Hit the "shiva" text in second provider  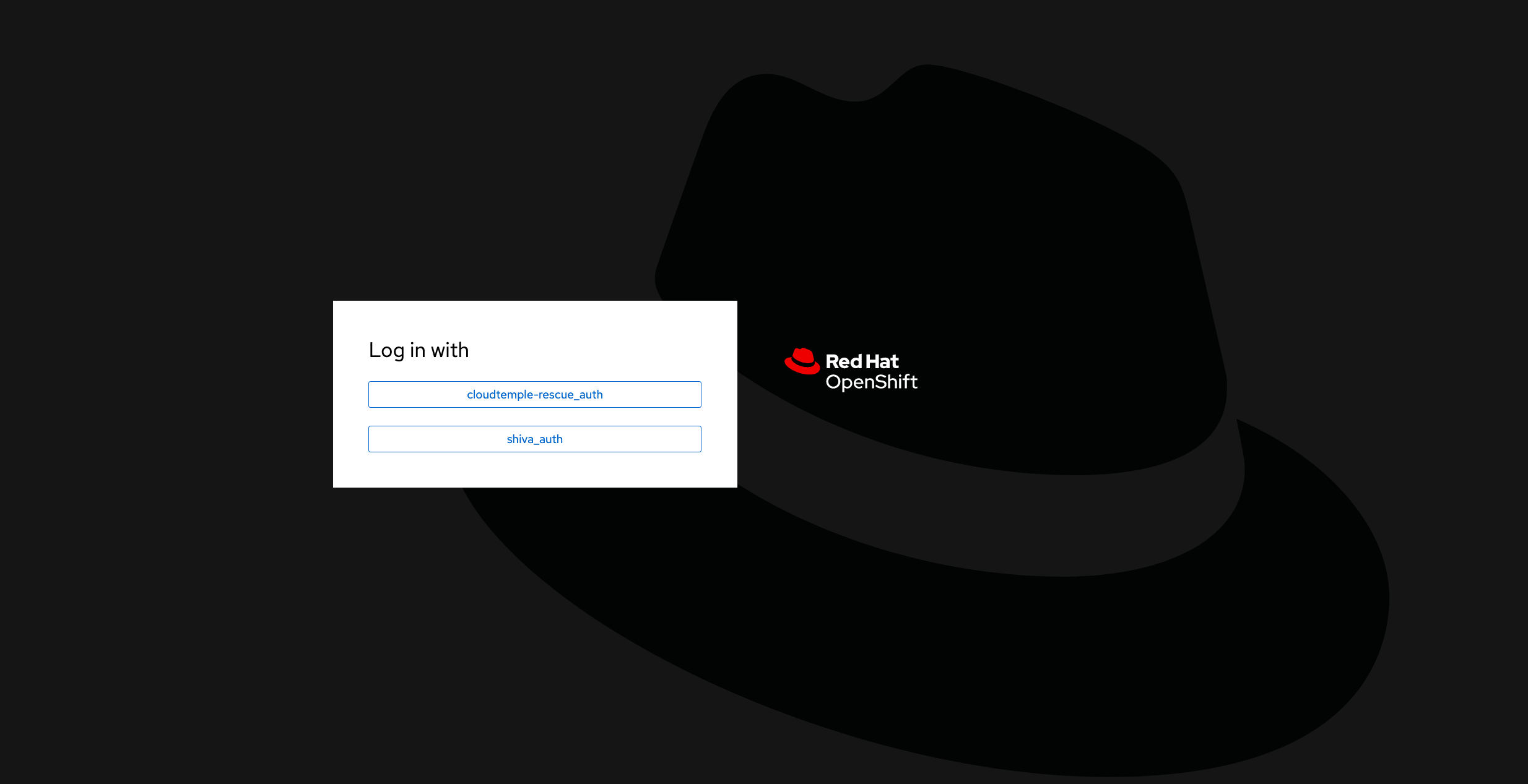coord(520,439)
